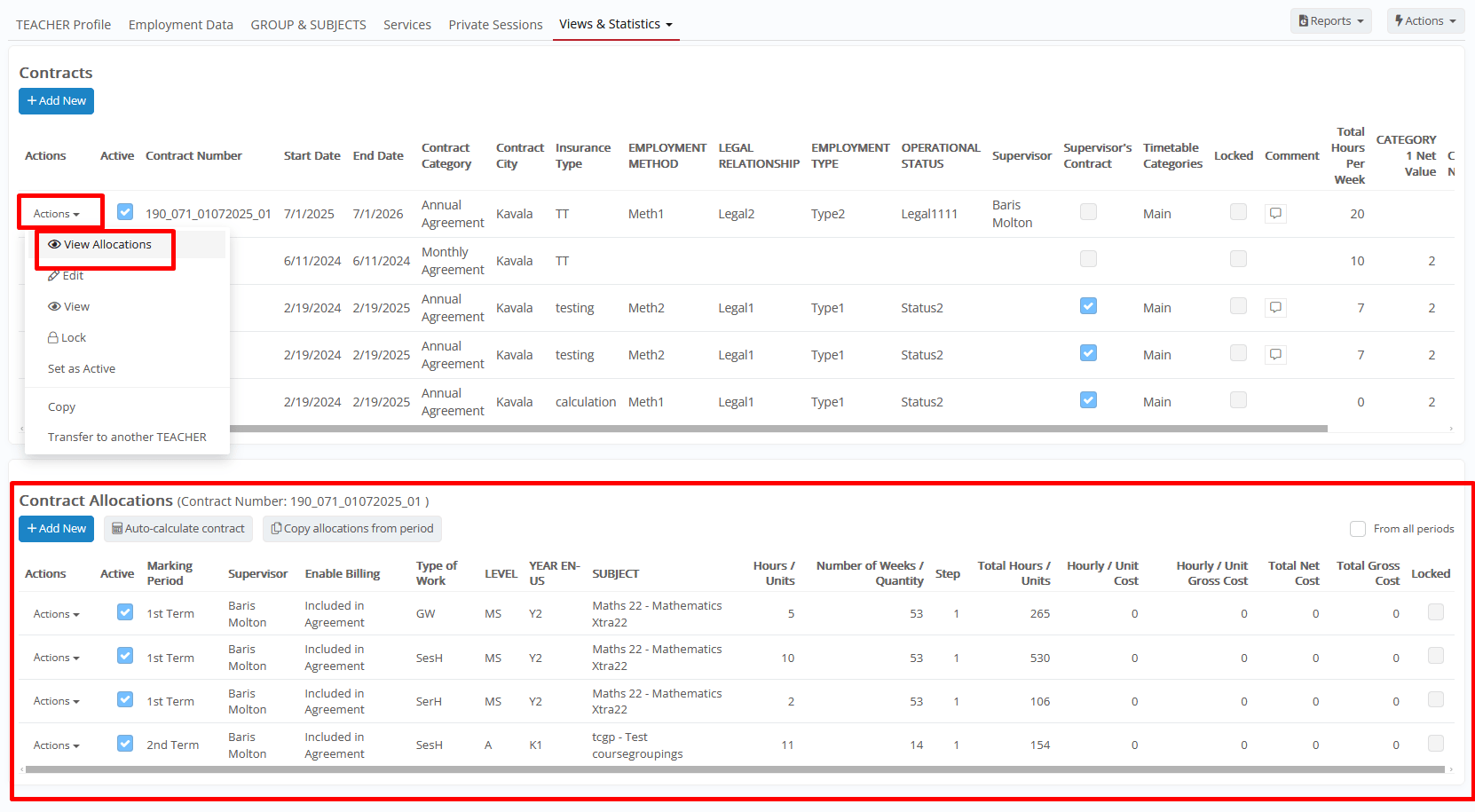Viewport: 1475px width, 812px height.
Task: Click View Allocations in dropdown menu
Action: pyautogui.click(x=100, y=245)
